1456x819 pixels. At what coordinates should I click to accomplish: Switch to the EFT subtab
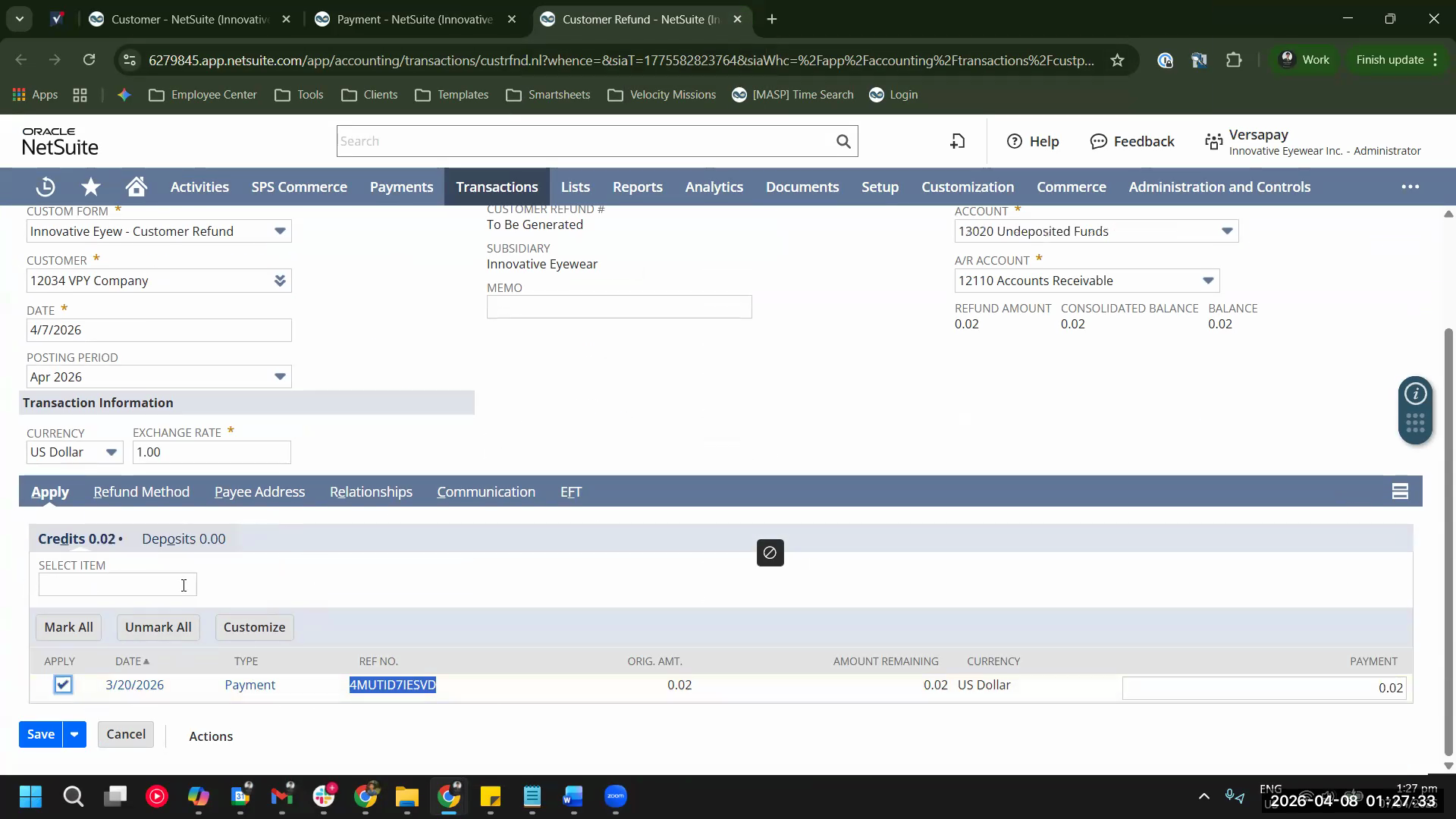coord(571,491)
